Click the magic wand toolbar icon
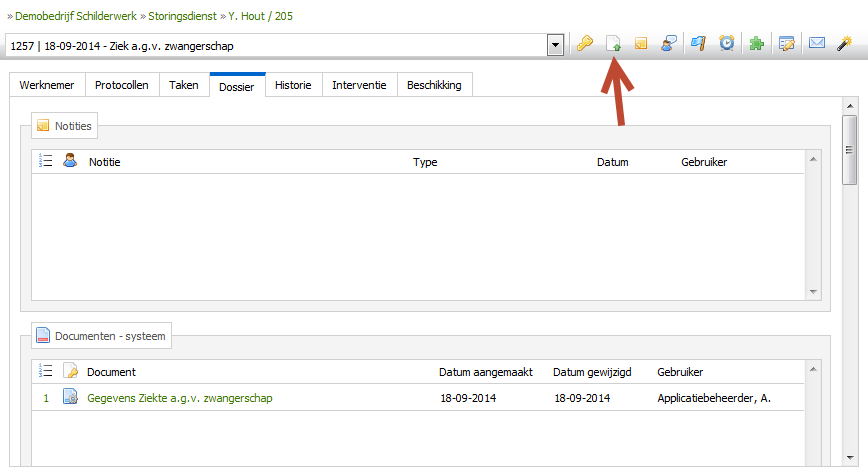This screenshot has height=475, width=868. click(x=845, y=44)
